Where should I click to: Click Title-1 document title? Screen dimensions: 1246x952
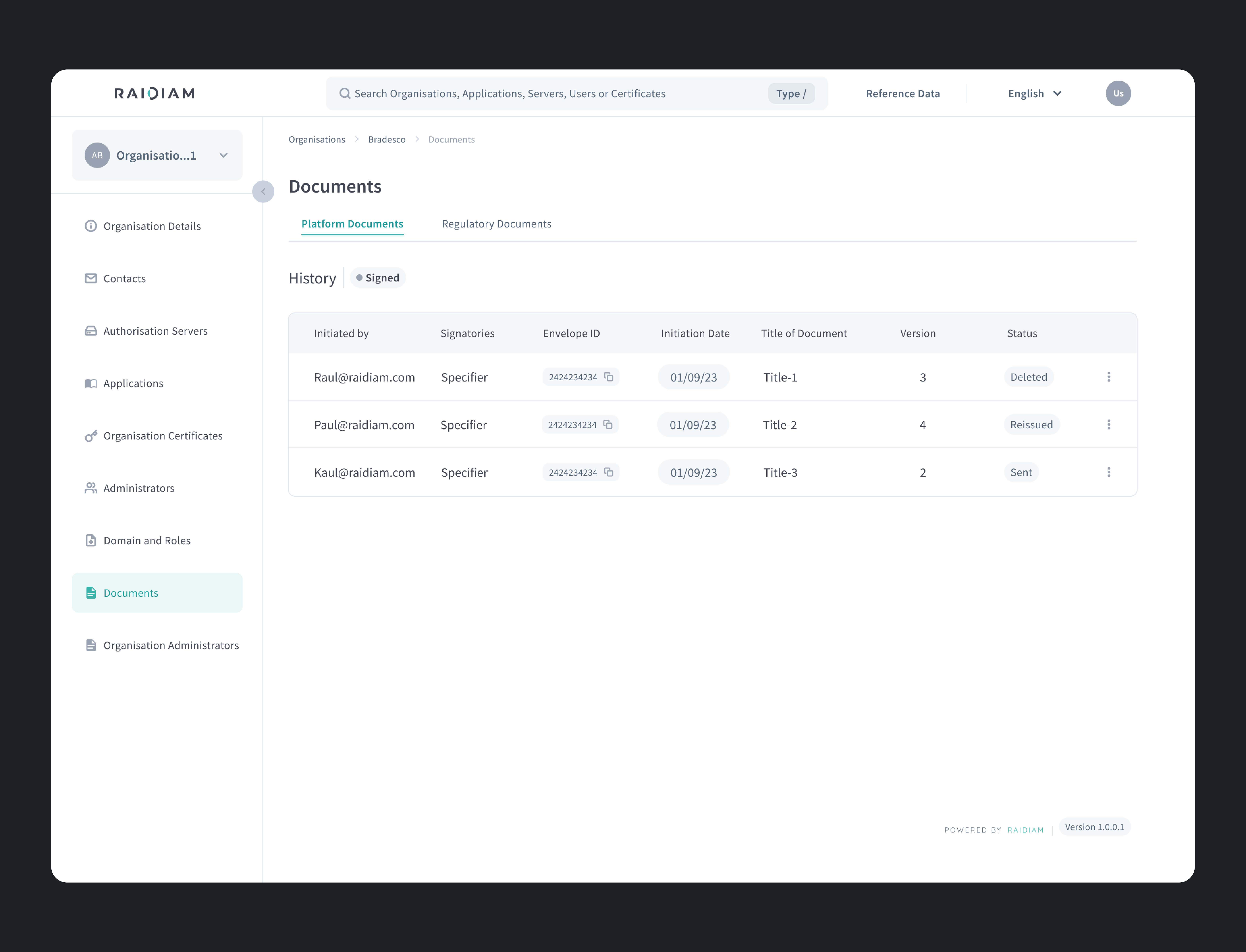coord(780,377)
